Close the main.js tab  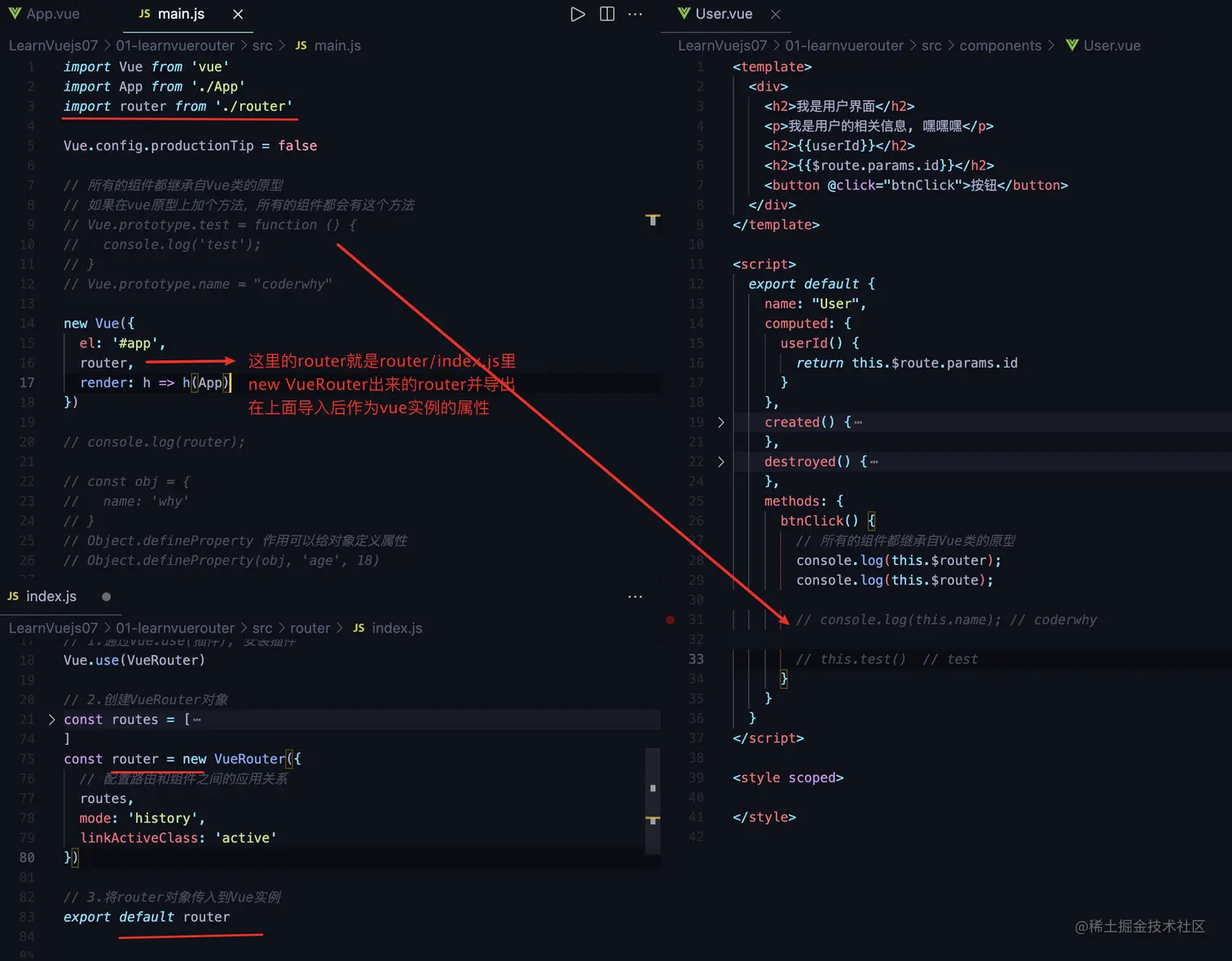click(238, 14)
